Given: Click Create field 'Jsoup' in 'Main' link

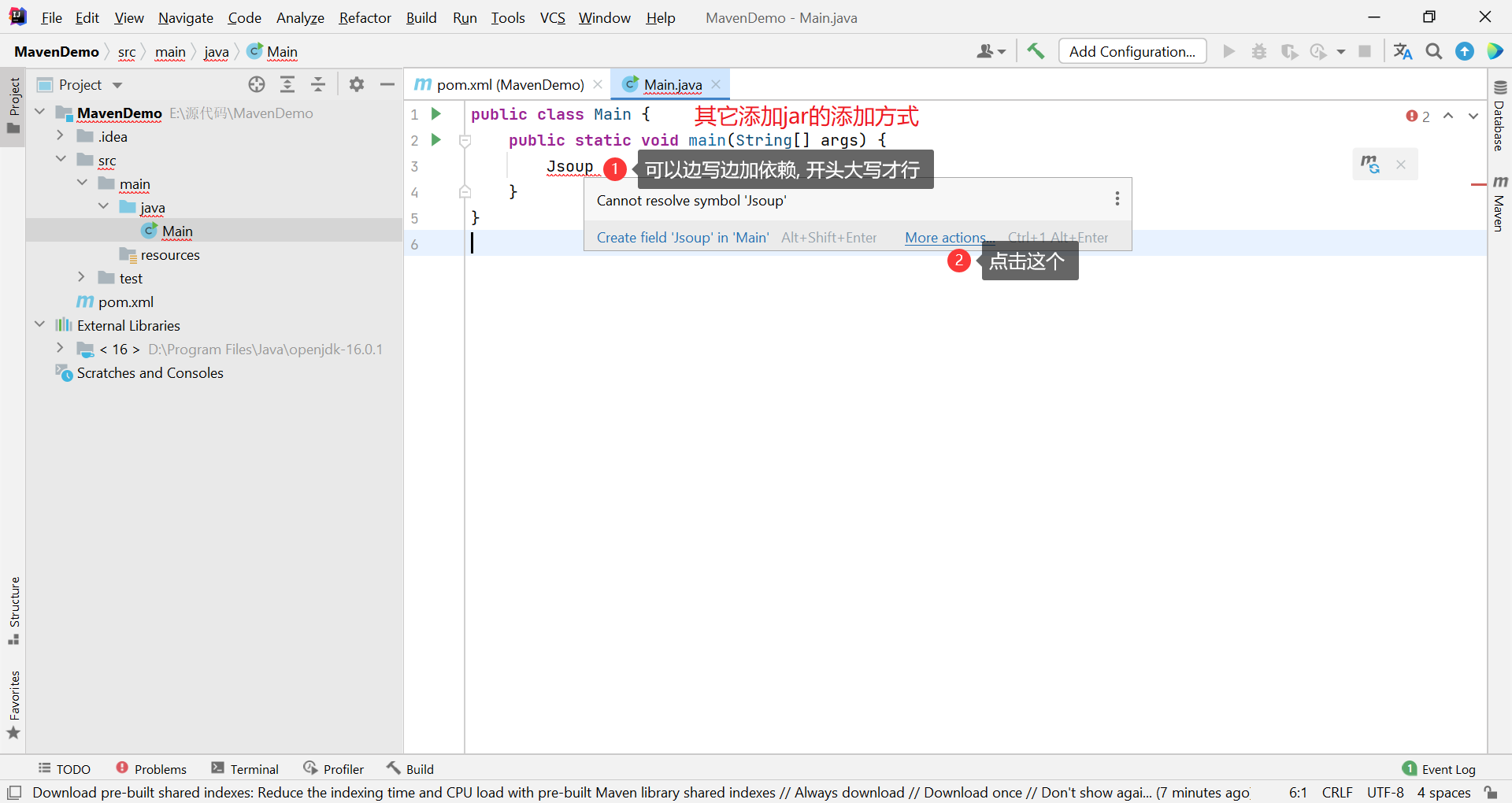Looking at the screenshot, I should coord(683,238).
